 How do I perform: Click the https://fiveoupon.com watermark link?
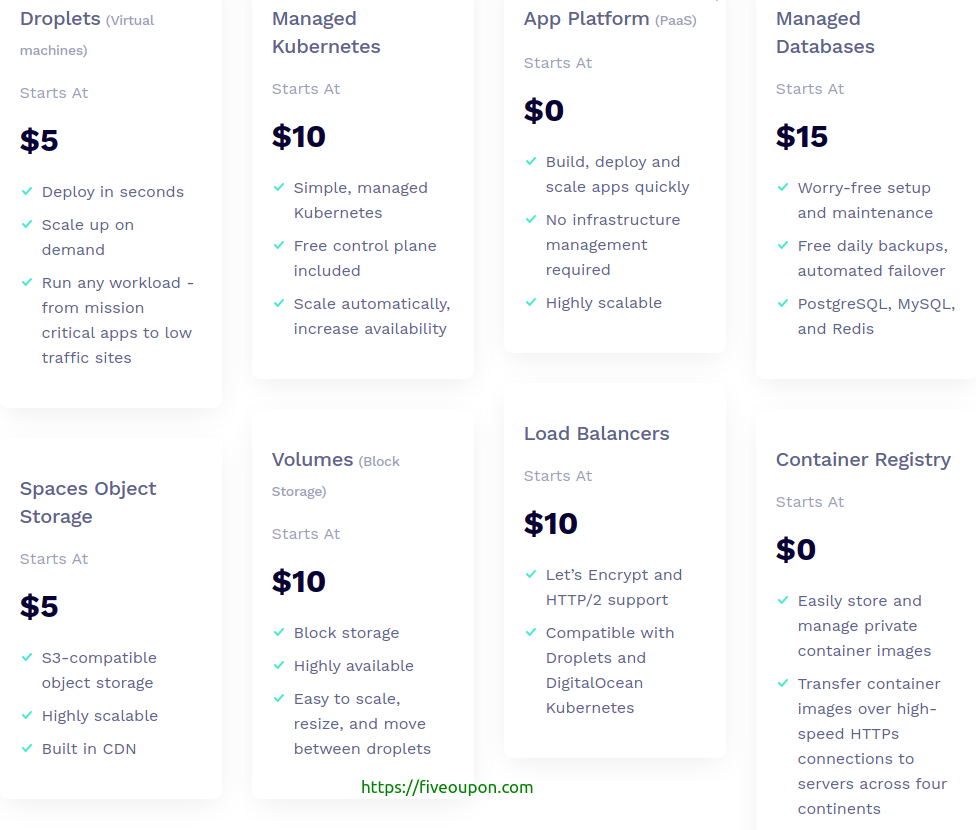447,787
